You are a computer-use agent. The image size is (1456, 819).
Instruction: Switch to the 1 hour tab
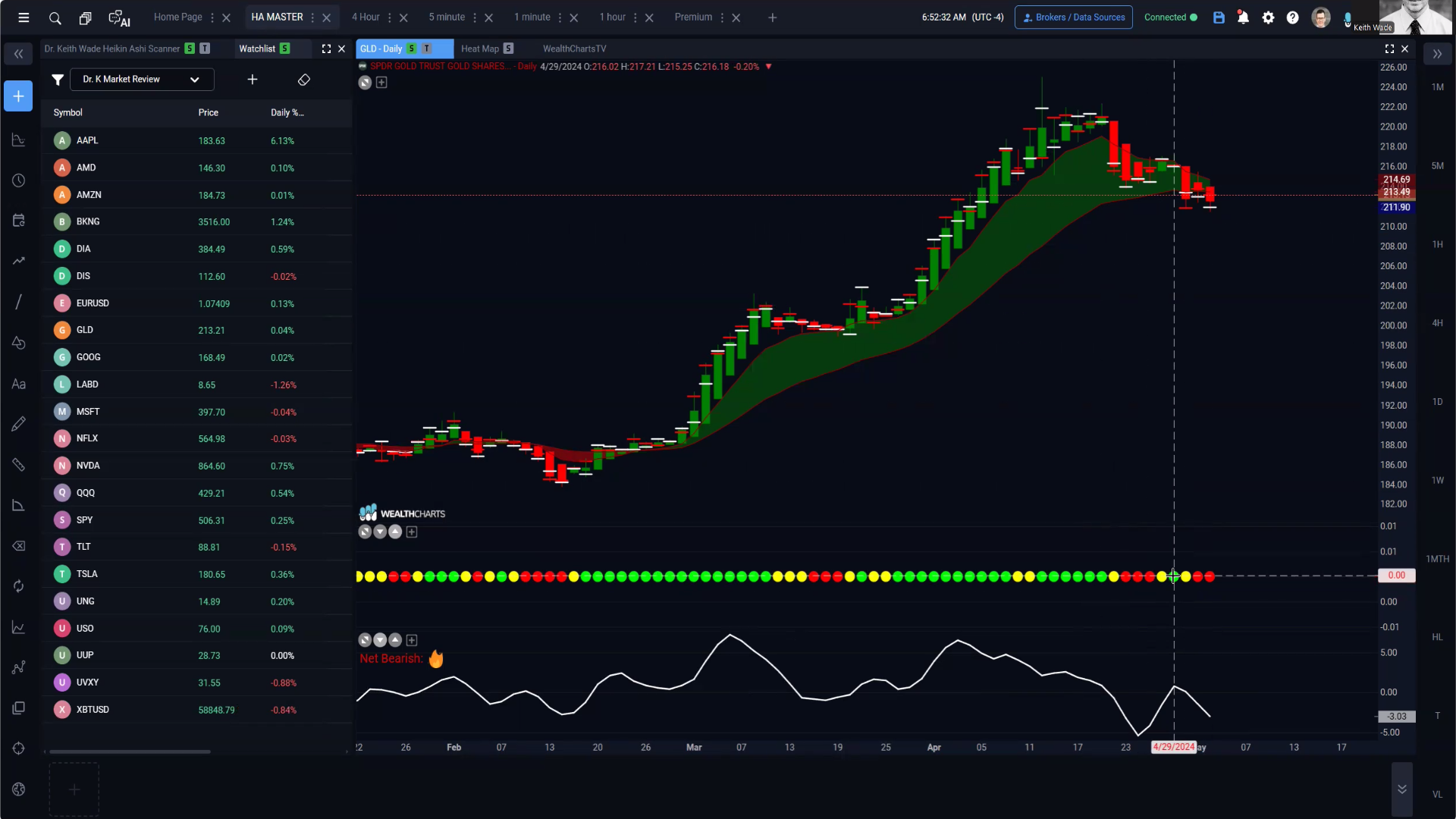click(613, 17)
